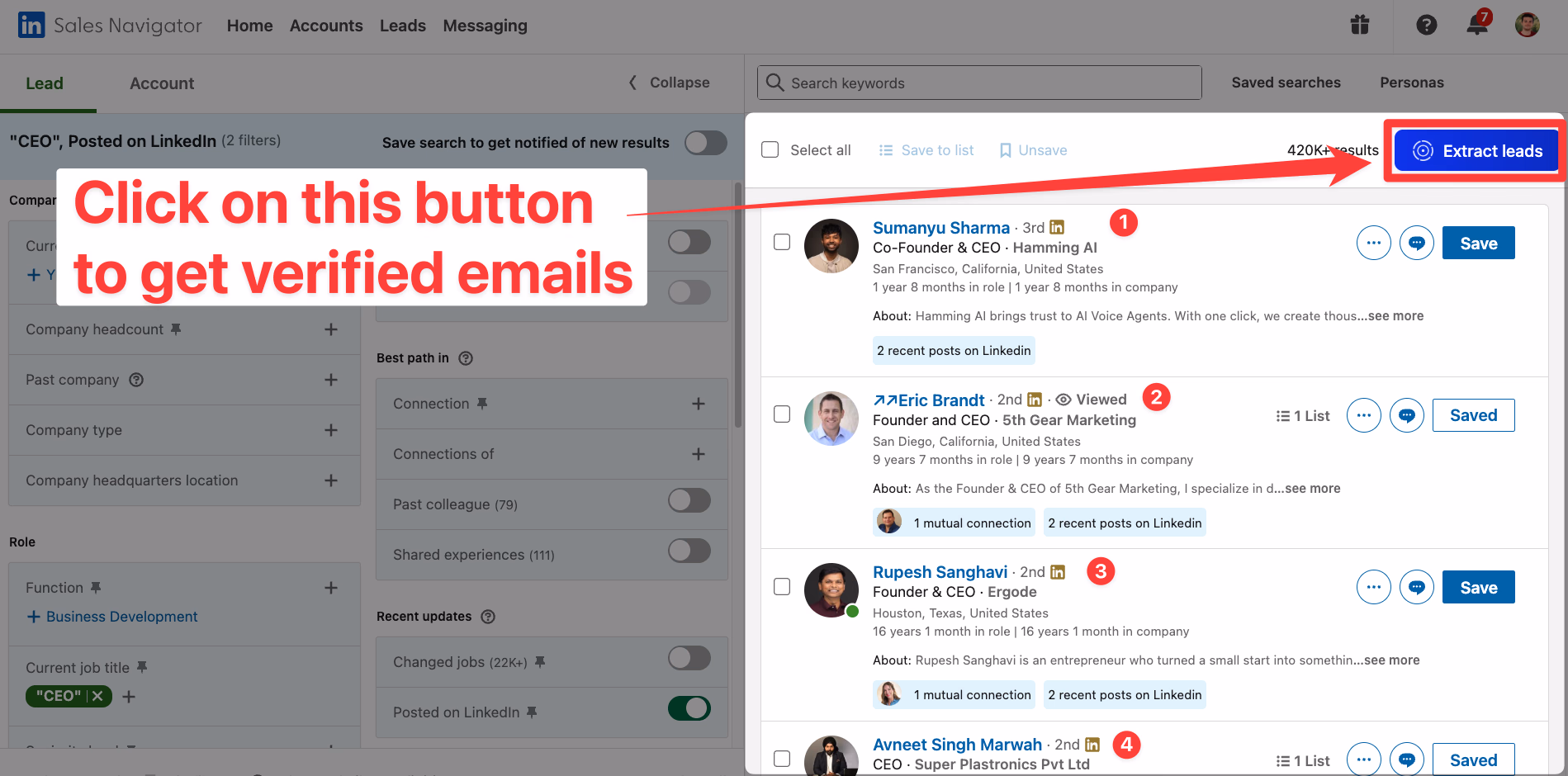The width and height of the screenshot is (1568, 776).
Task: Click the 1 List indicator for Avneet Singh Marwah
Action: coord(1303,761)
